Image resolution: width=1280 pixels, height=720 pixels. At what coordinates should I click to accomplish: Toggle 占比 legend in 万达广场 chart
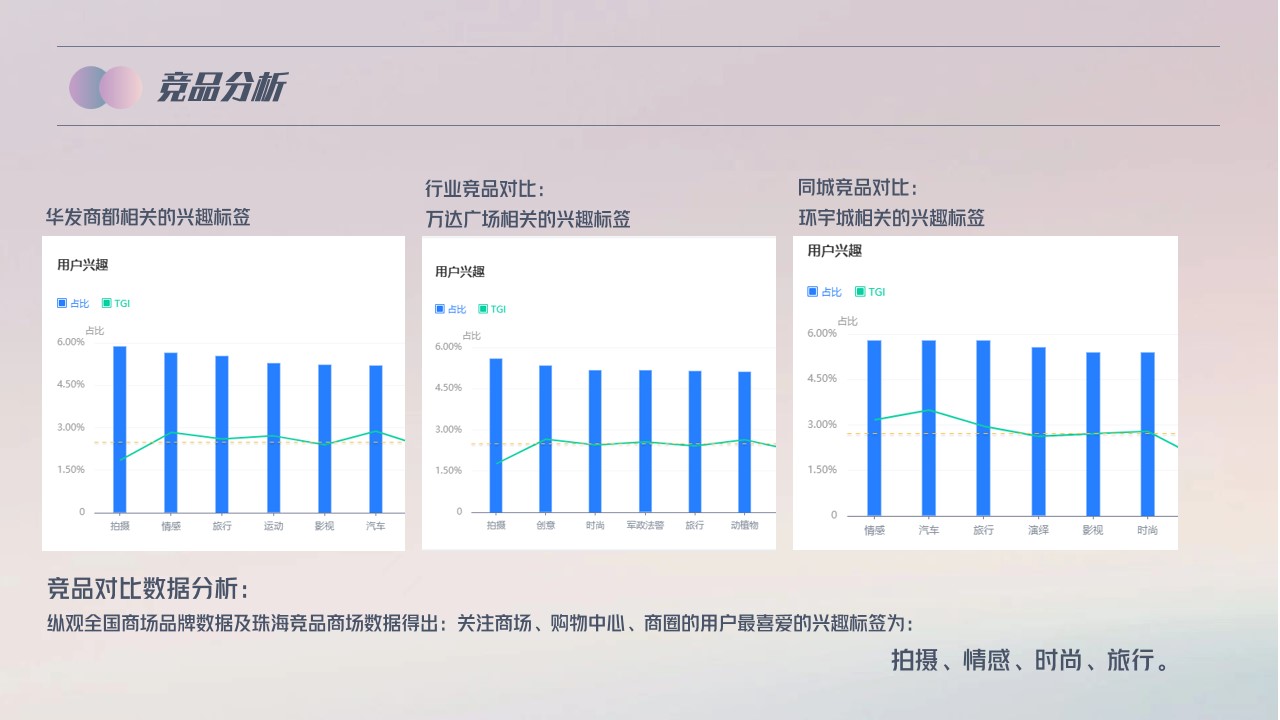tap(451, 309)
